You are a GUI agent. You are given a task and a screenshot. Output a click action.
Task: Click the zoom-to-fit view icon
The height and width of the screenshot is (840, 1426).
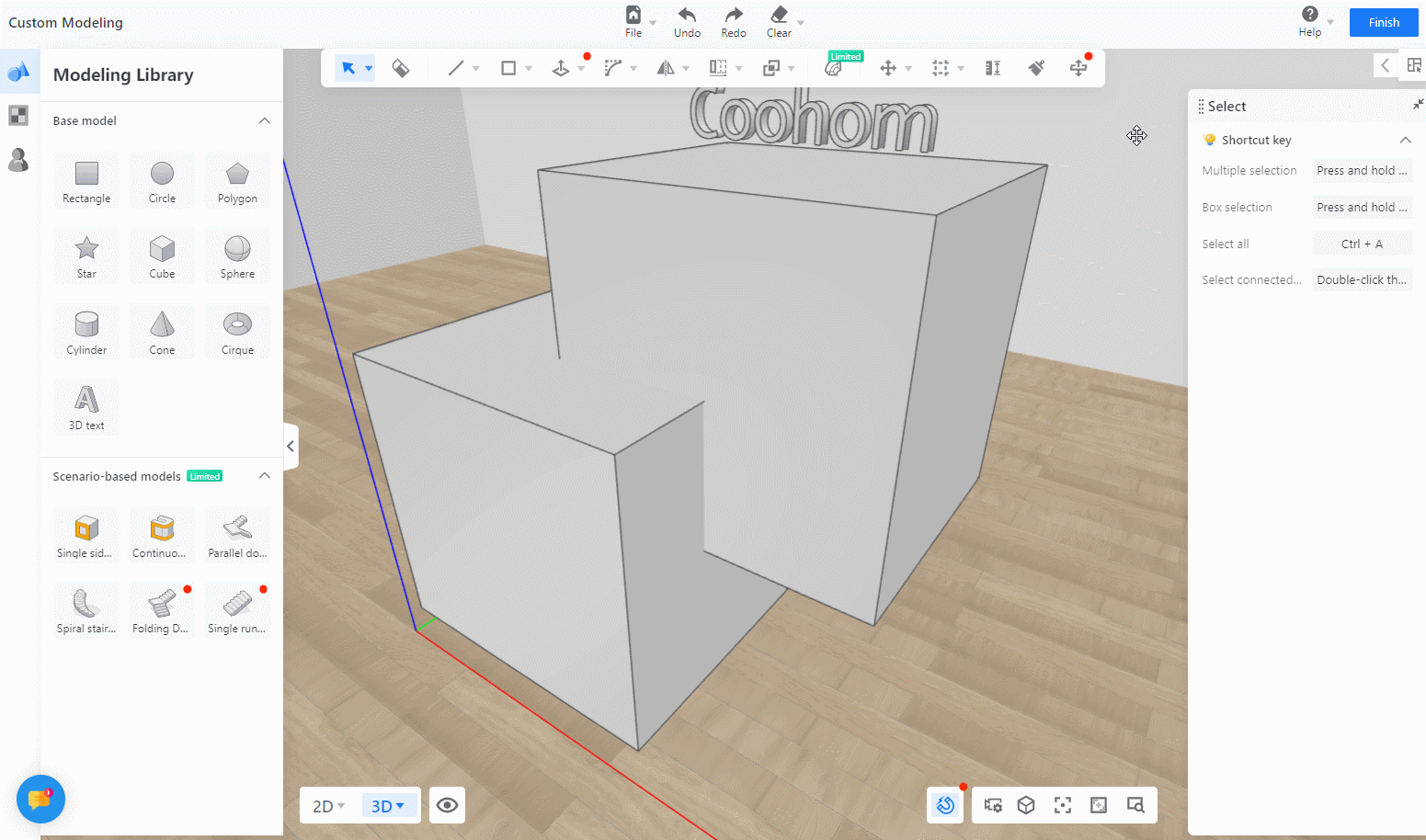tap(1063, 805)
